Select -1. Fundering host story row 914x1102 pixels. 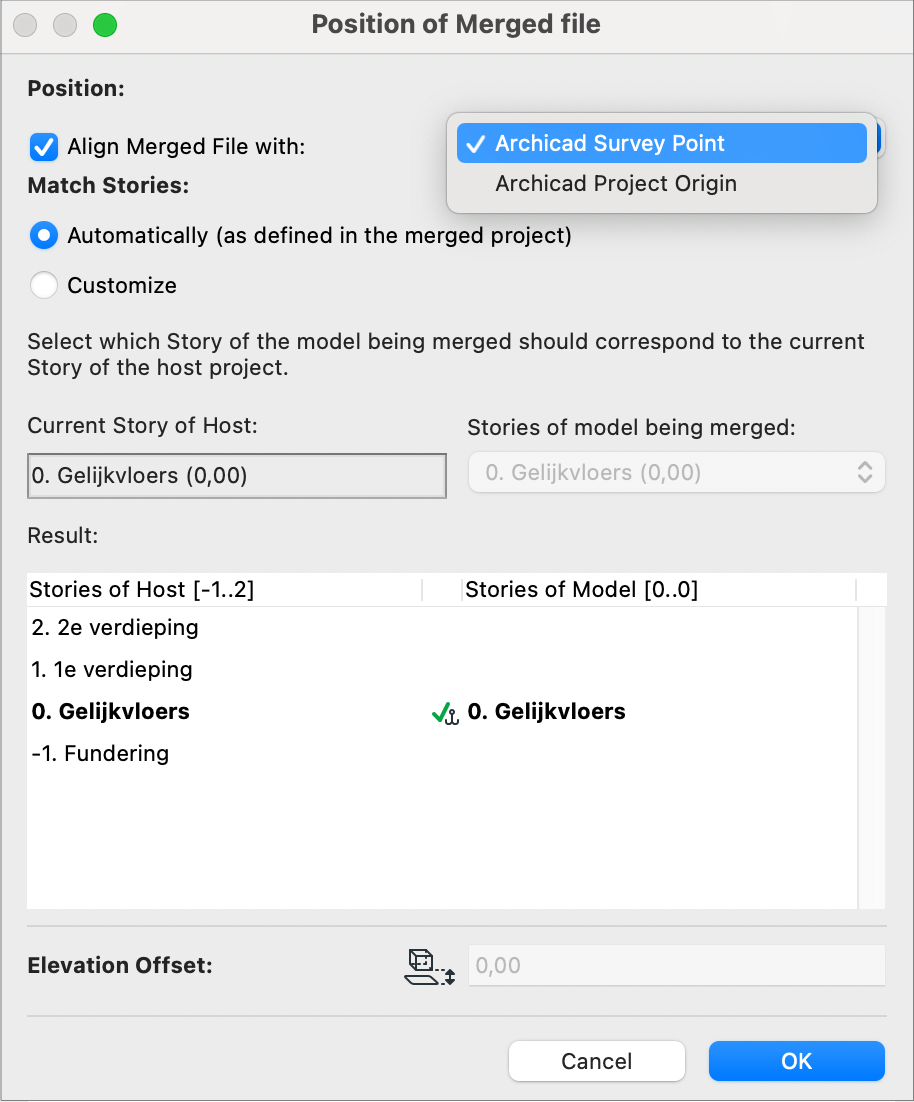tap(442, 754)
